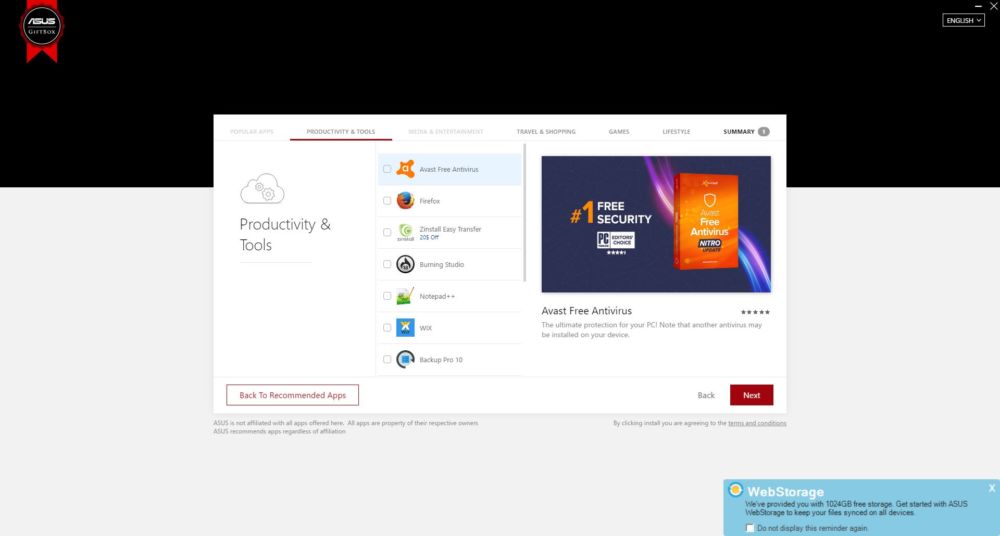1000x536 pixels.
Task: Tick the WIX checkbox
Action: coord(387,327)
